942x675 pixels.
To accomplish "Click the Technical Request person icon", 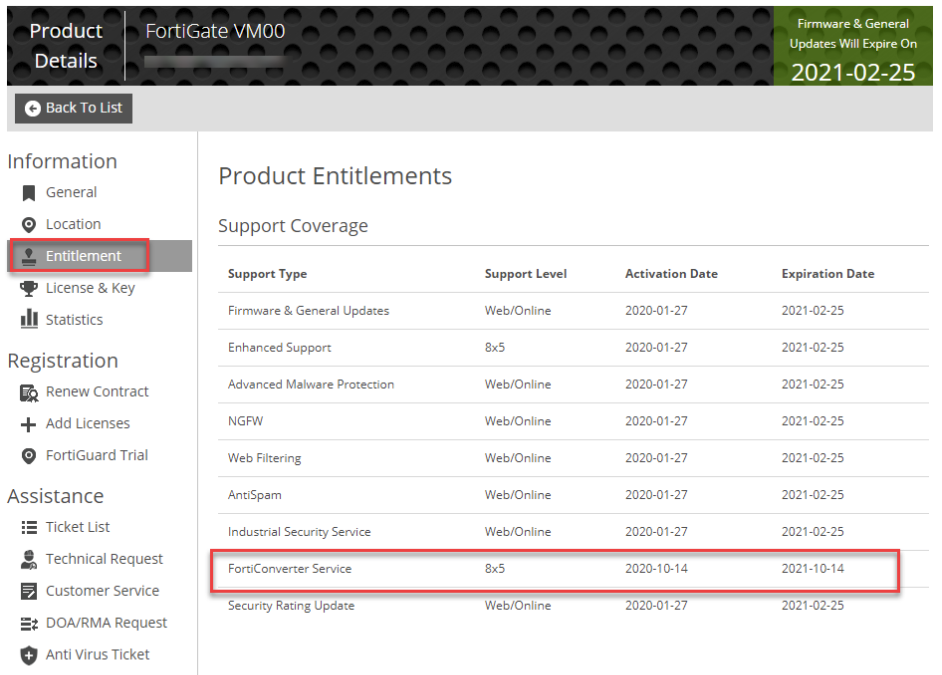I will click(x=28, y=560).
